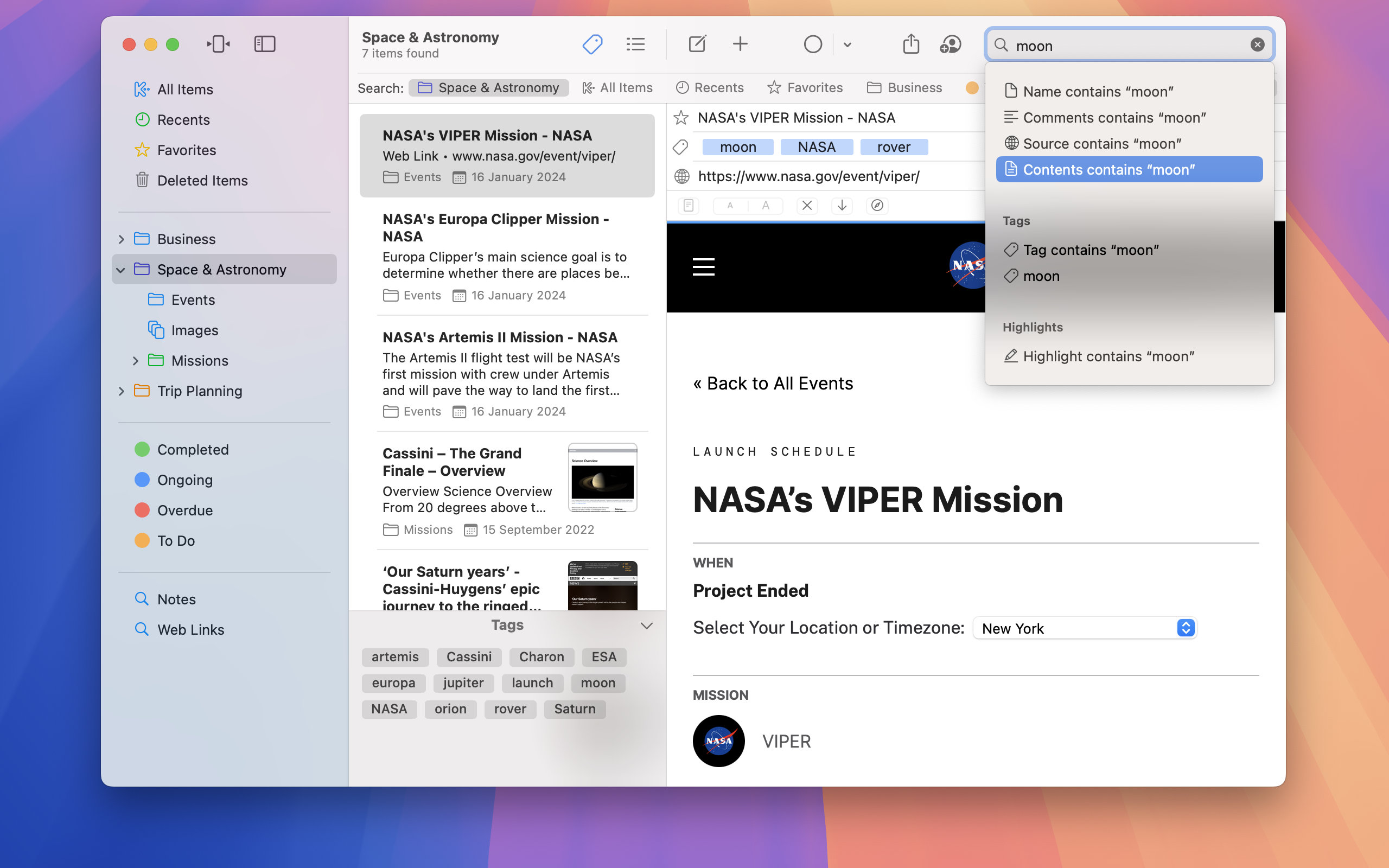
Task: Click the bookmark/tags icon in toolbar
Action: tap(591, 44)
